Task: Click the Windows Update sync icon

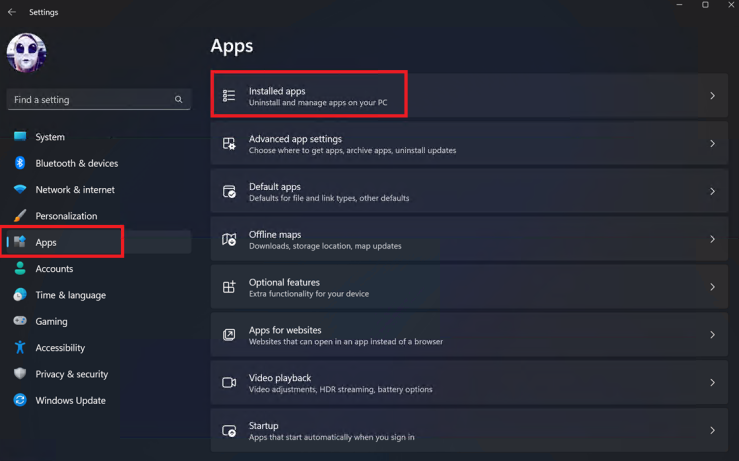Action: (20, 401)
